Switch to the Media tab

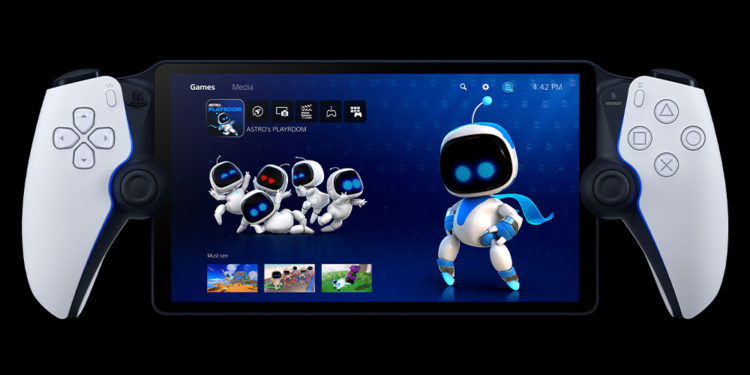[x=243, y=87]
